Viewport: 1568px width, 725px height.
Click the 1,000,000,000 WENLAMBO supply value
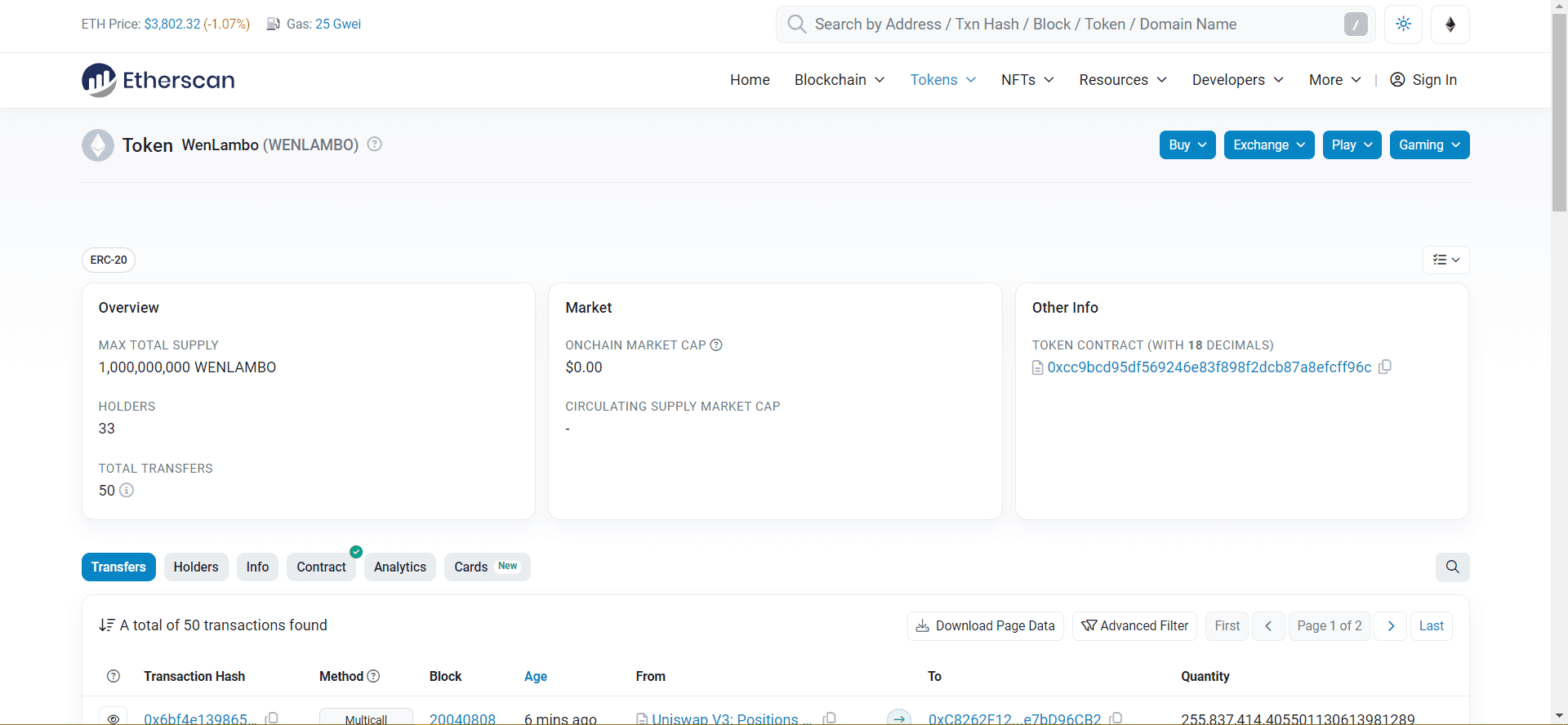click(x=187, y=367)
